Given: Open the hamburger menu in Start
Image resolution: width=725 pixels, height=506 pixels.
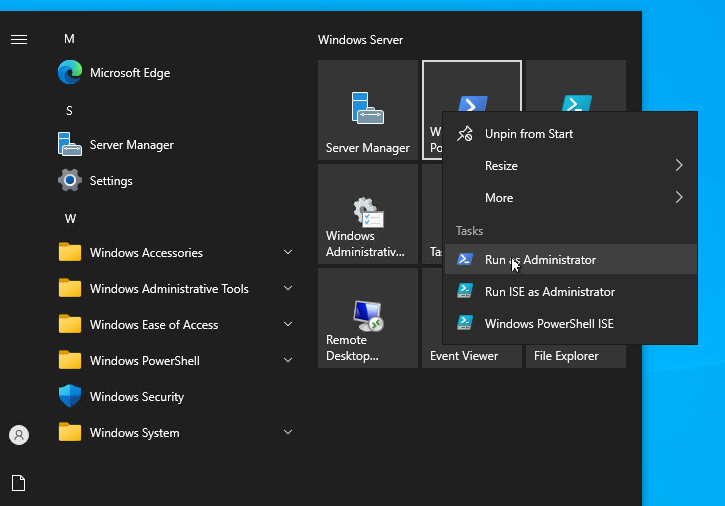Looking at the screenshot, I should coord(19,40).
